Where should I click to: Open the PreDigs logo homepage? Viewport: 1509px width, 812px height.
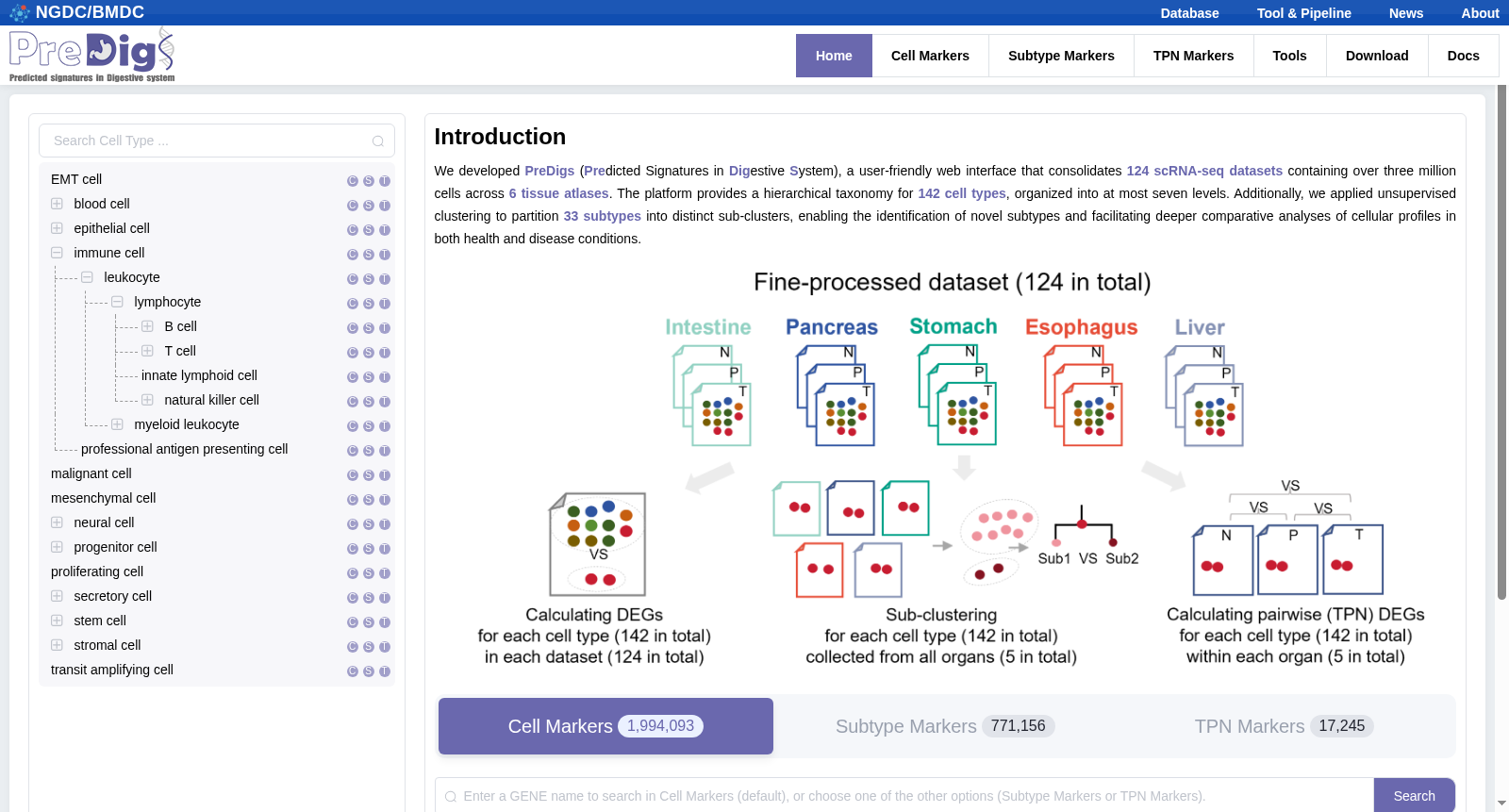(92, 56)
